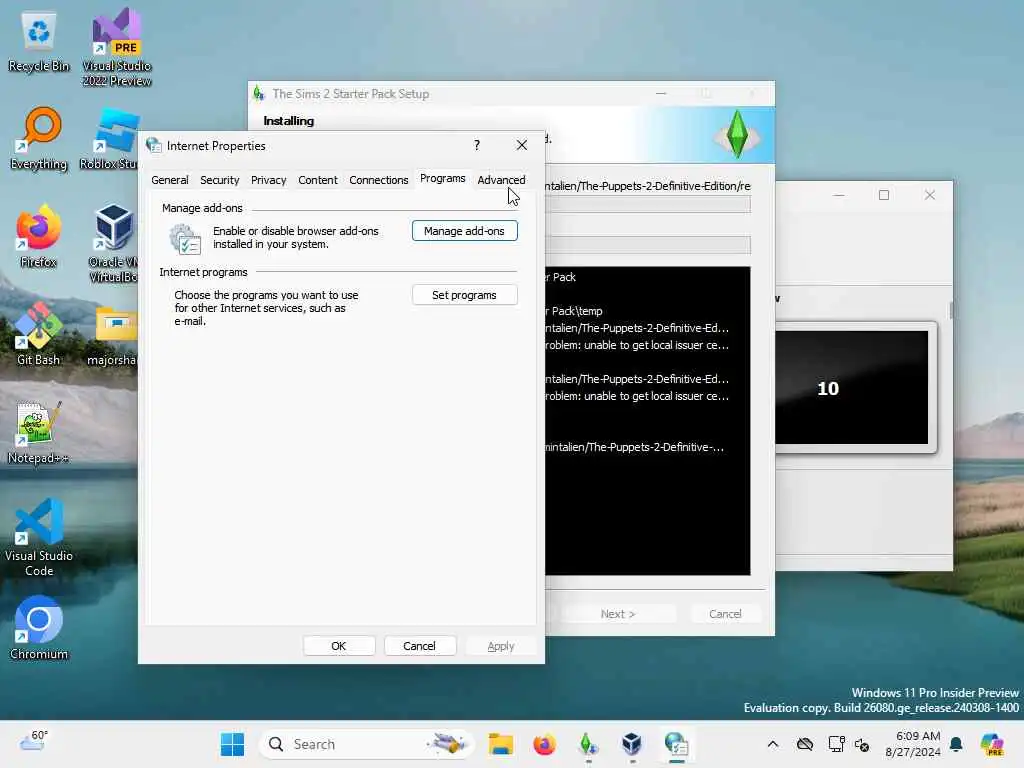Click the thumbnail displaying 10

[x=852, y=387]
